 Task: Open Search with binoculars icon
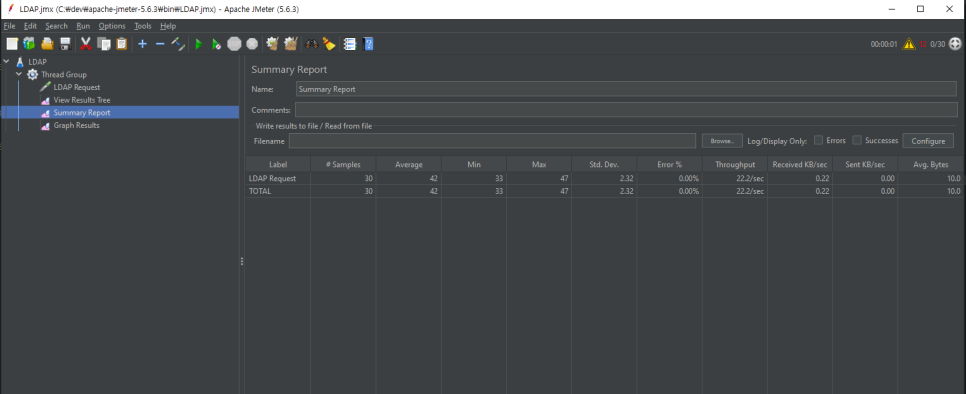[312, 44]
